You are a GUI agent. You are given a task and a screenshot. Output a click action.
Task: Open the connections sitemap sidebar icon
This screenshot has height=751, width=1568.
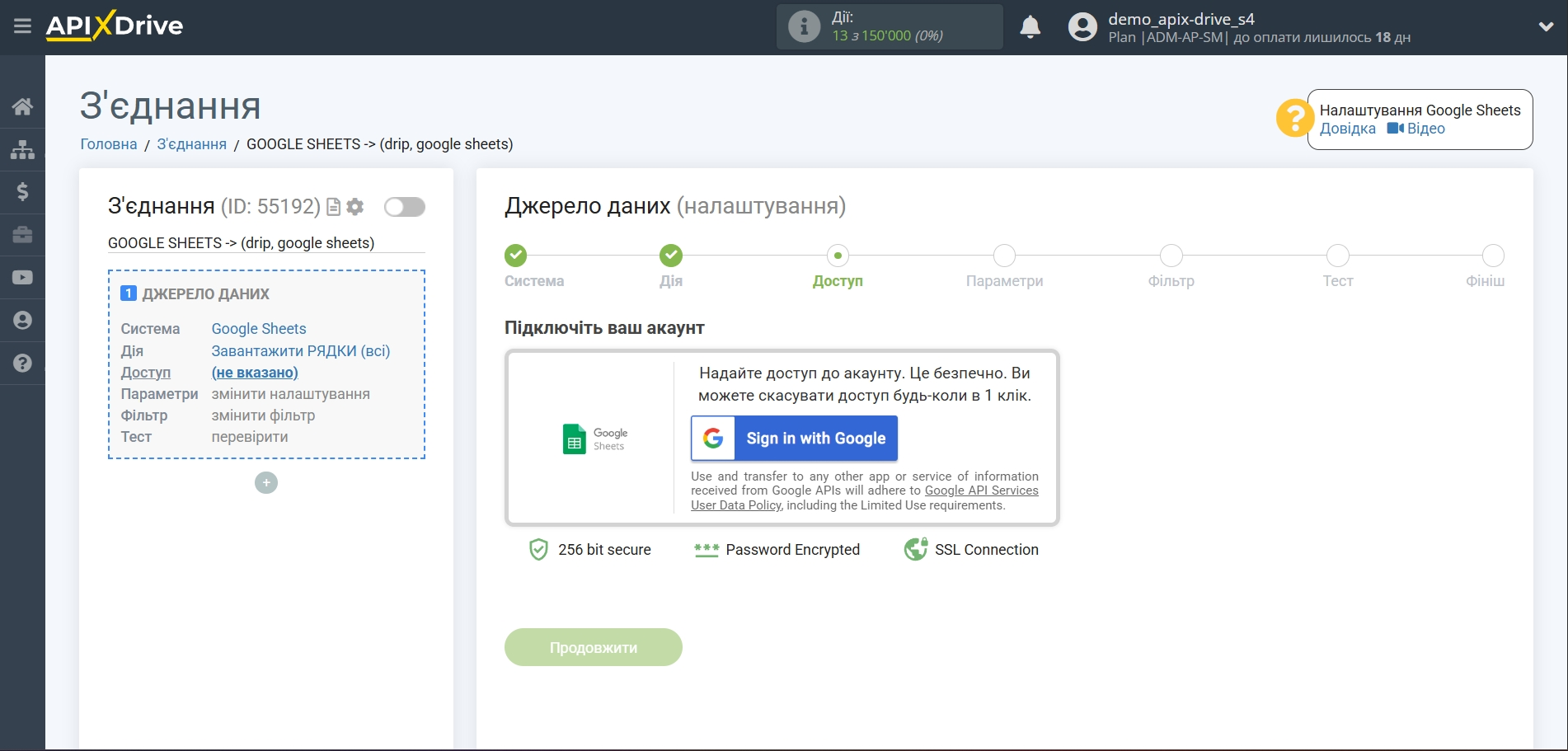coord(22,149)
